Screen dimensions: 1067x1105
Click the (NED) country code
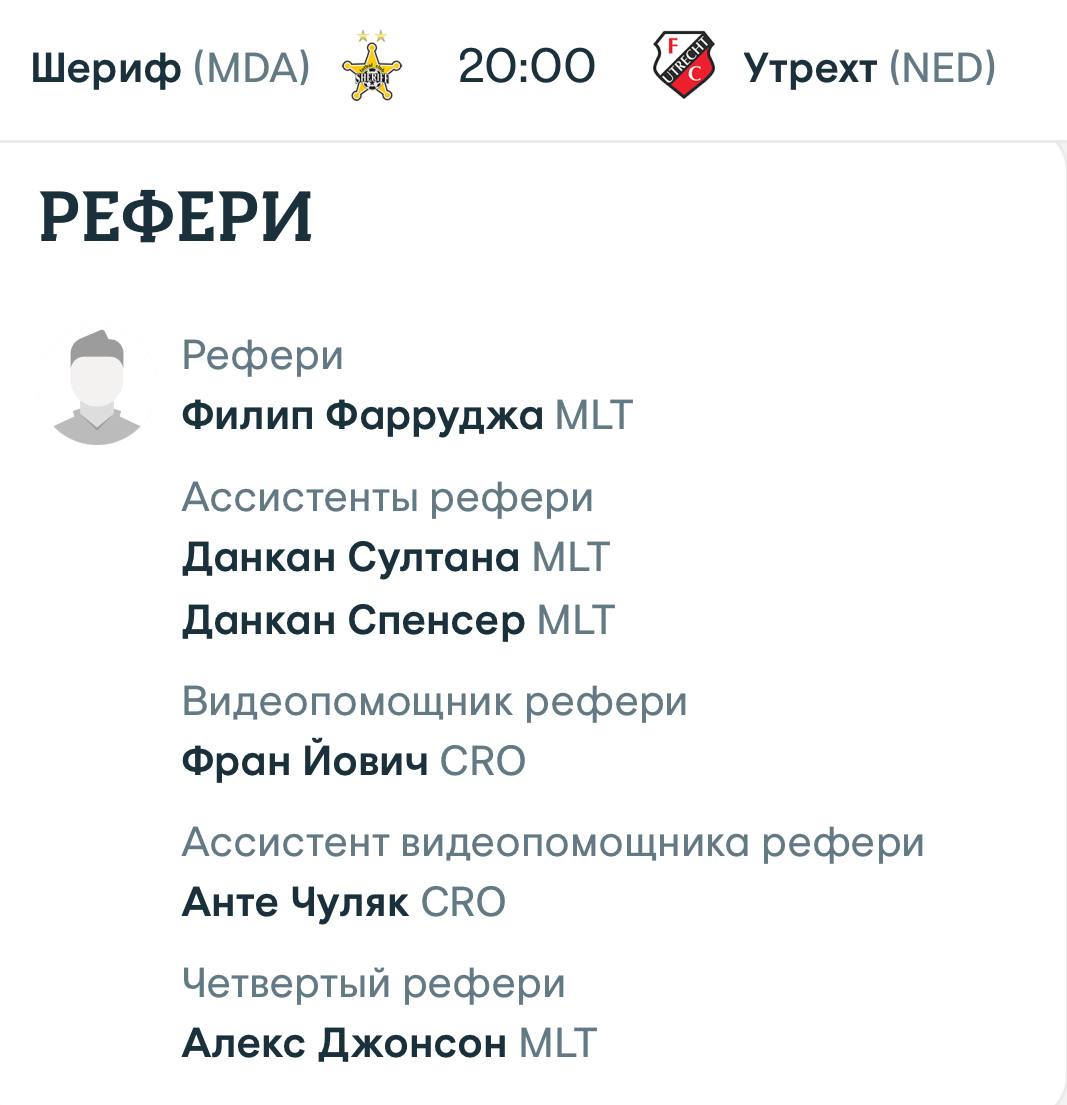pos(942,68)
